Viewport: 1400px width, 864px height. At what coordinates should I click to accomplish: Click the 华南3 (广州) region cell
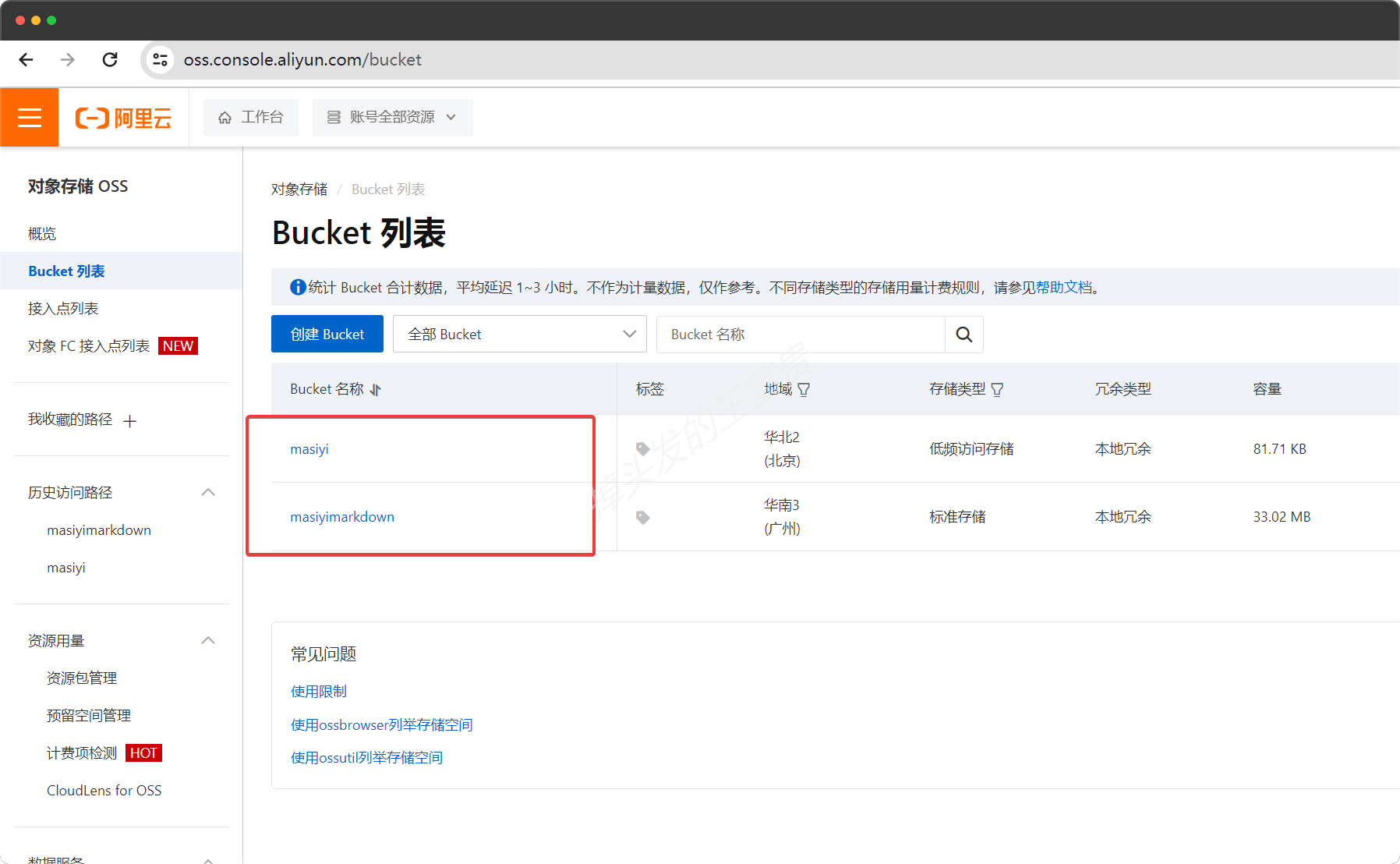click(782, 517)
